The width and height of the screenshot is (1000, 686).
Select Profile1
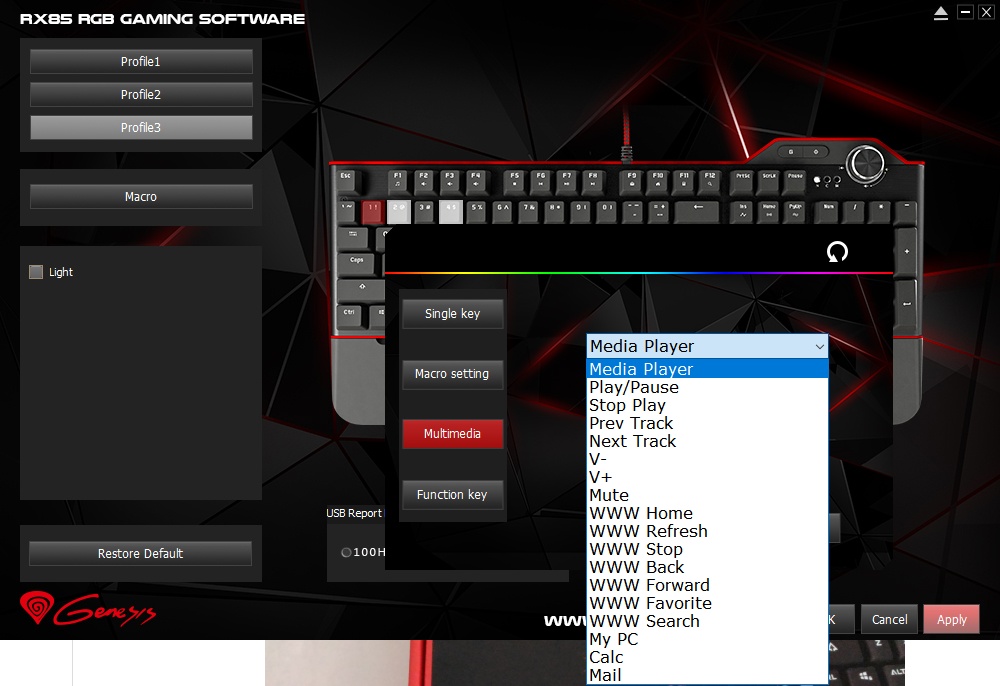point(141,62)
